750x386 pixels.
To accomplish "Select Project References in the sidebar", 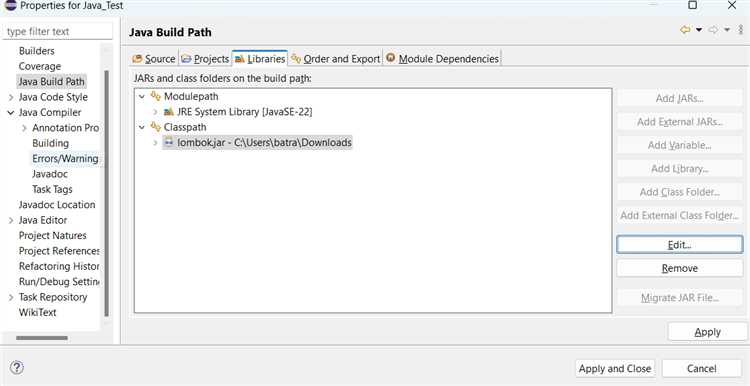I will coord(59,251).
